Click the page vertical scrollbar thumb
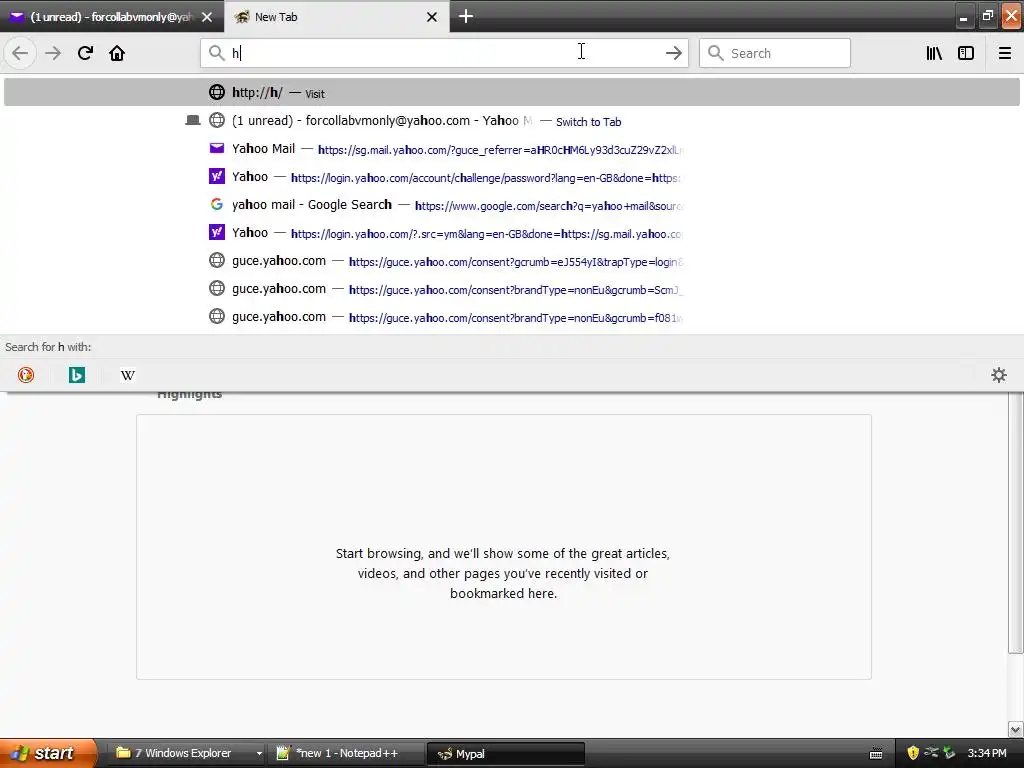This screenshot has height=768, width=1024. 1015,522
